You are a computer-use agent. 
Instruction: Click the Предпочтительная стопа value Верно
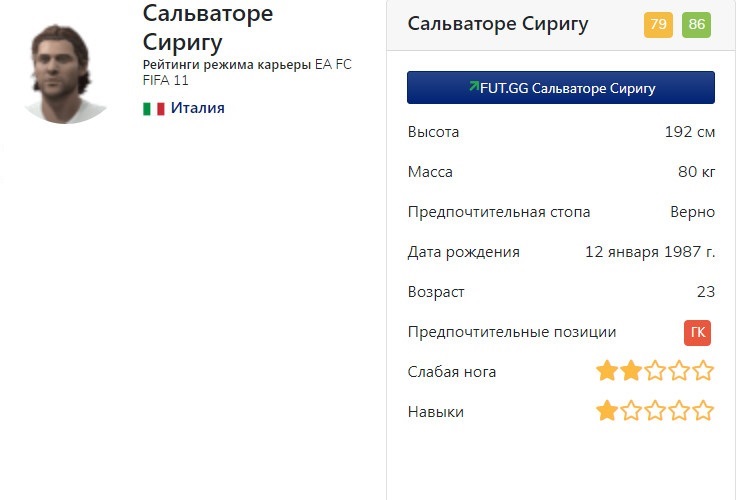[692, 212]
